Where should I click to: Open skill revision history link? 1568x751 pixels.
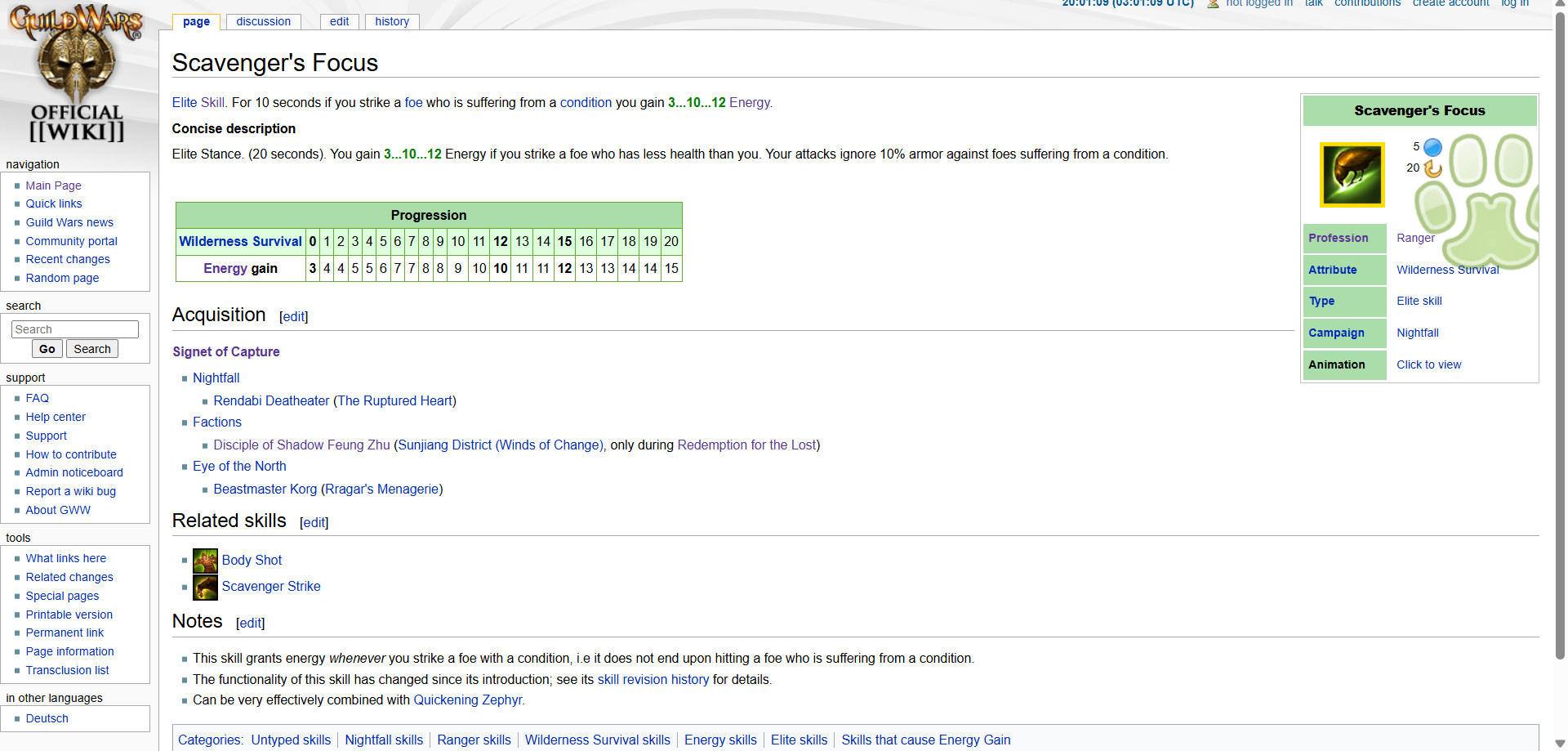coord(653,679)
